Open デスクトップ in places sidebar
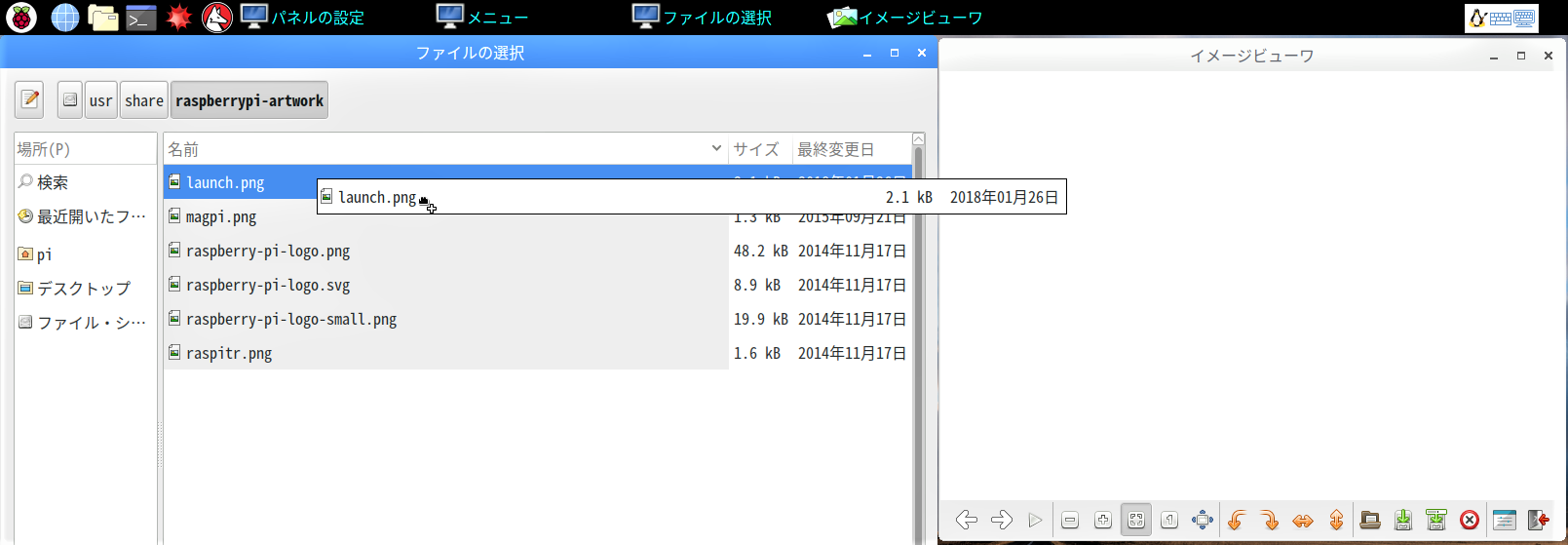The height and width of the screenshot is (545, 1568). pos(84,289)
